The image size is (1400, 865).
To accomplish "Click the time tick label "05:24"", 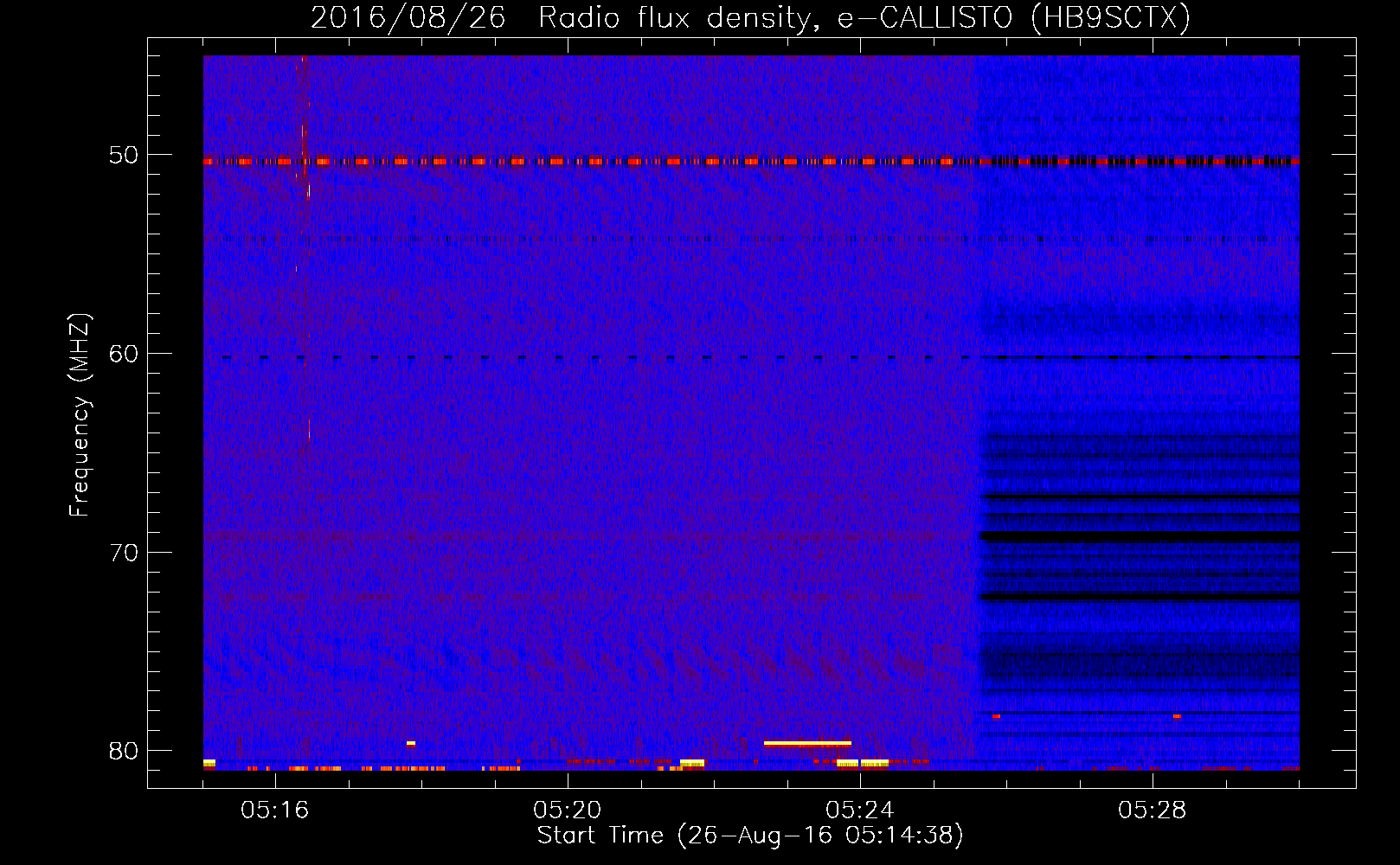I will pos(860,811).
